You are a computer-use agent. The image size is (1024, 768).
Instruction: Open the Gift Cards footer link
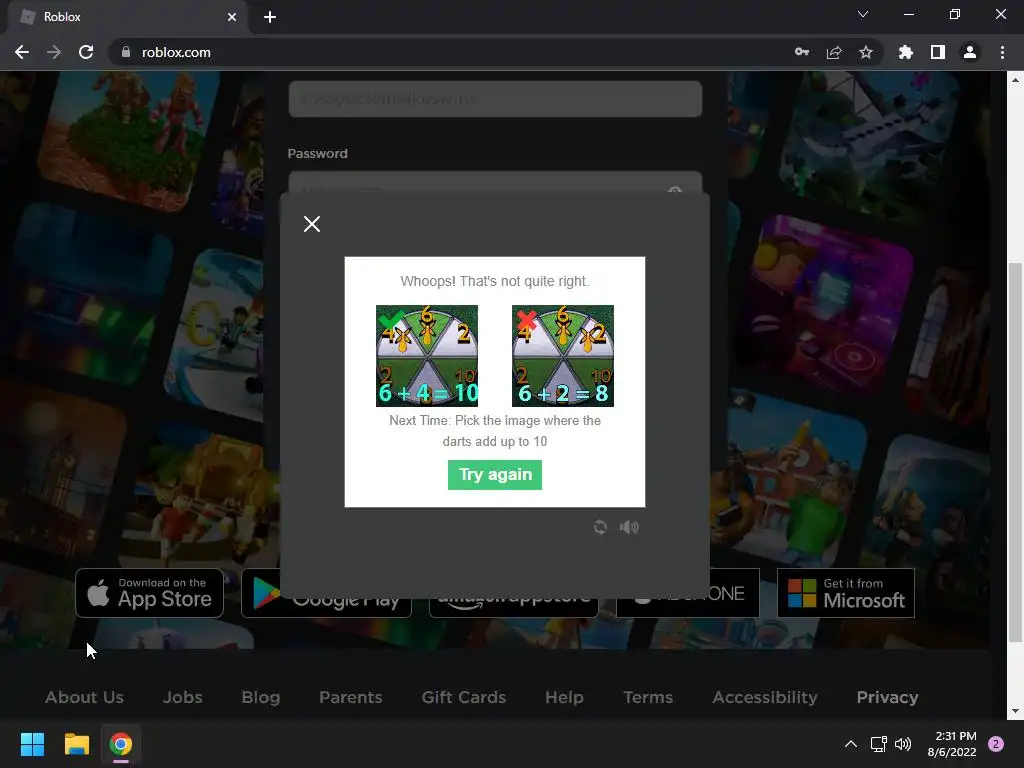pos(464,697)
